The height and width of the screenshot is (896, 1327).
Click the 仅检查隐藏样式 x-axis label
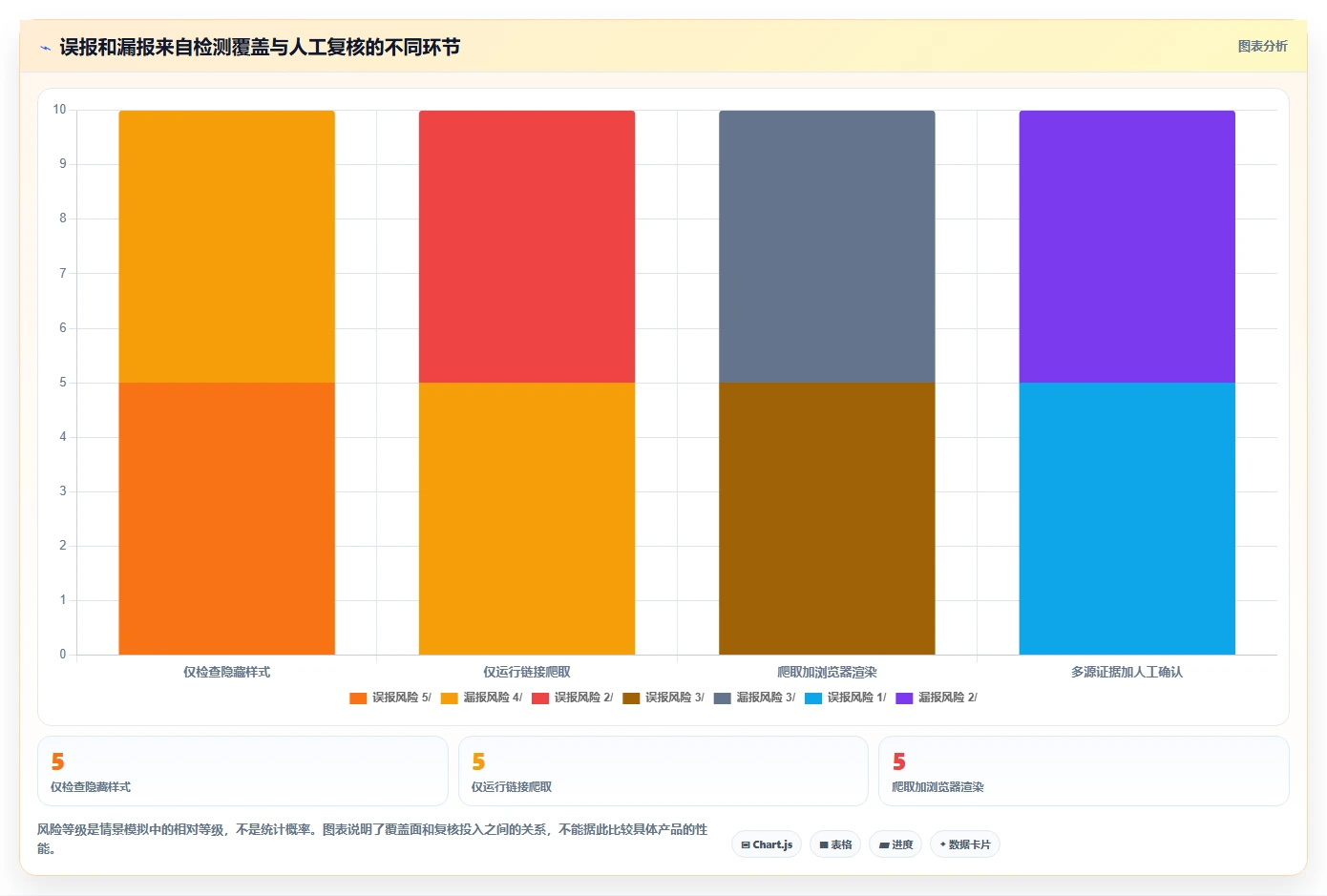[226, 672]
